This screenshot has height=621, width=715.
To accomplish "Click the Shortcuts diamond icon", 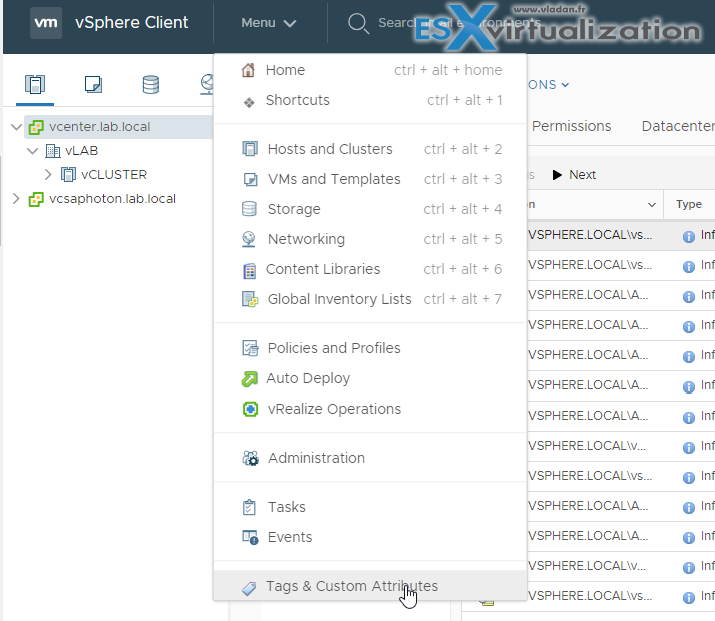I will [249, 102].
